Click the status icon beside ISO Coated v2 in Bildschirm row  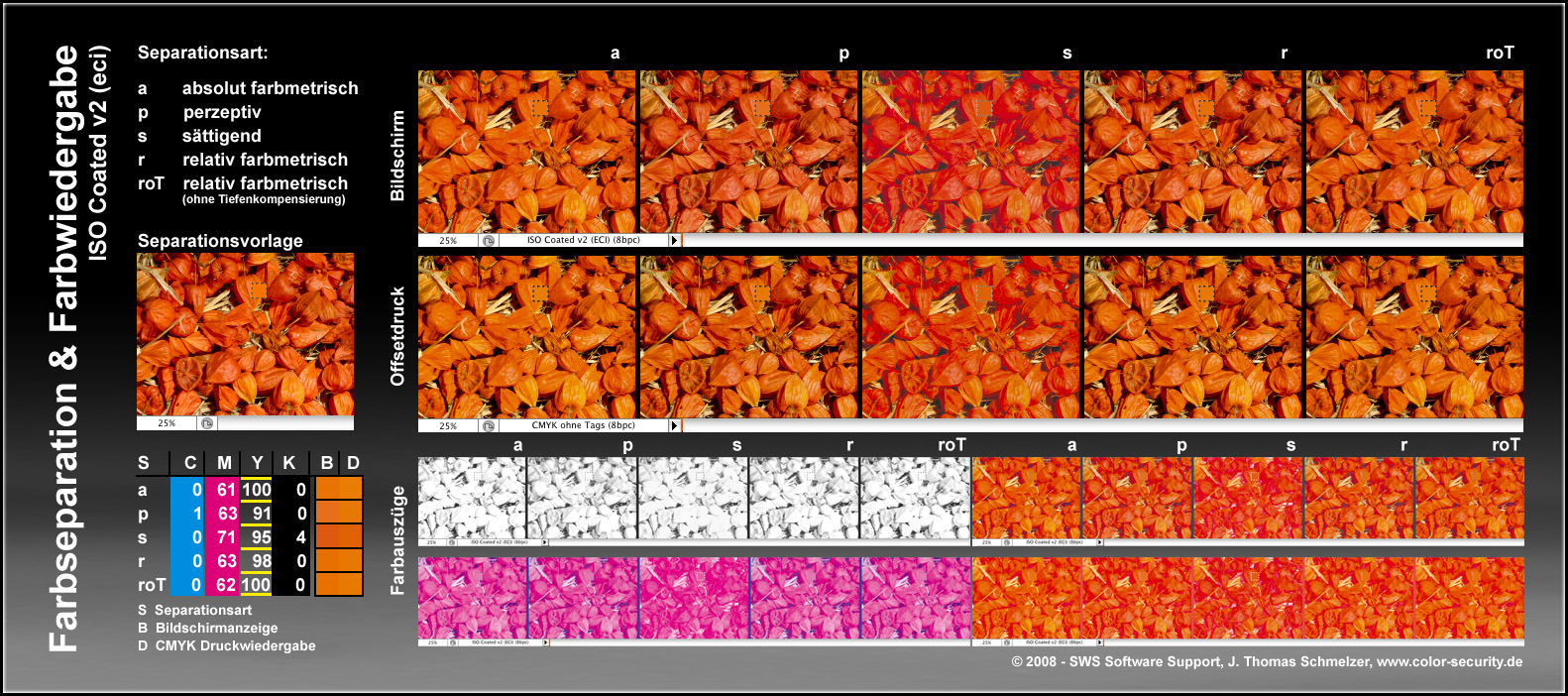489,240
